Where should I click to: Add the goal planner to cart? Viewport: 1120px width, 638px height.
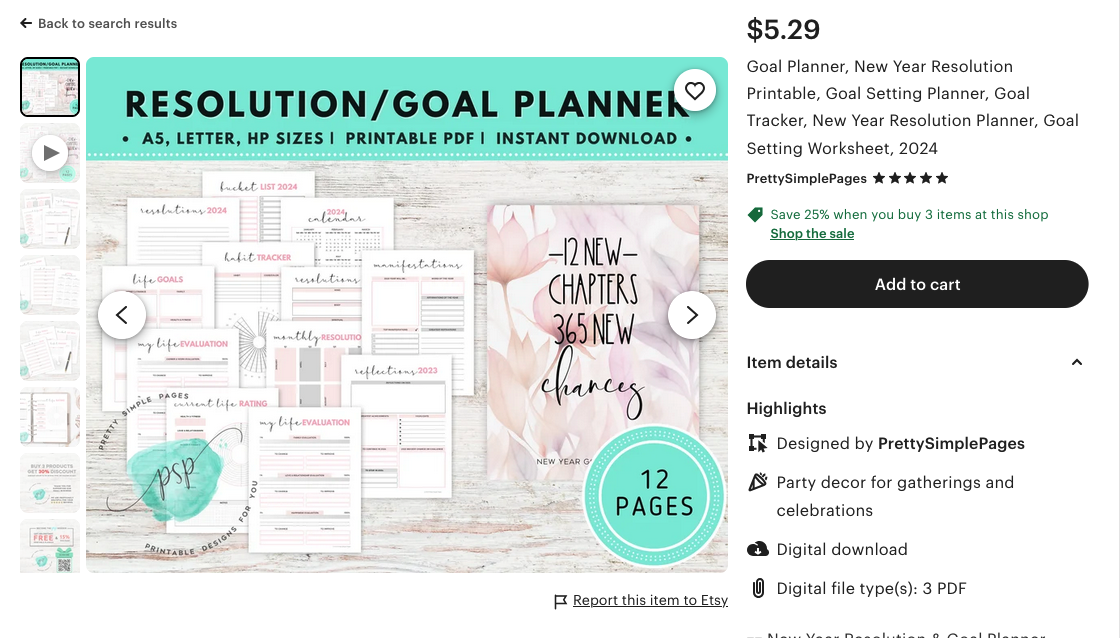[x=917, y=284]
